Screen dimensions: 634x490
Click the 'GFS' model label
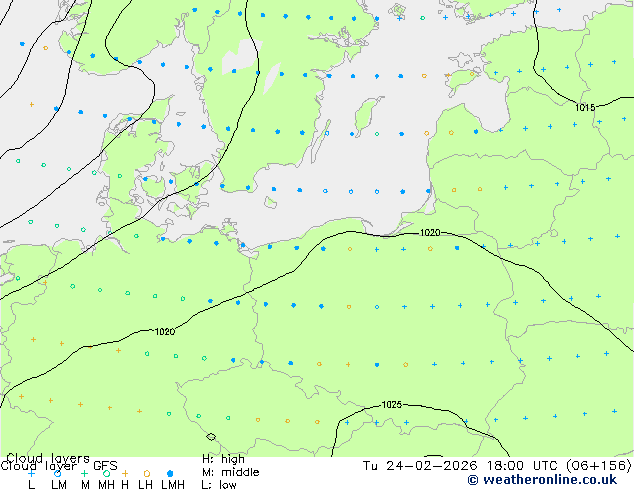pos(105,466)
